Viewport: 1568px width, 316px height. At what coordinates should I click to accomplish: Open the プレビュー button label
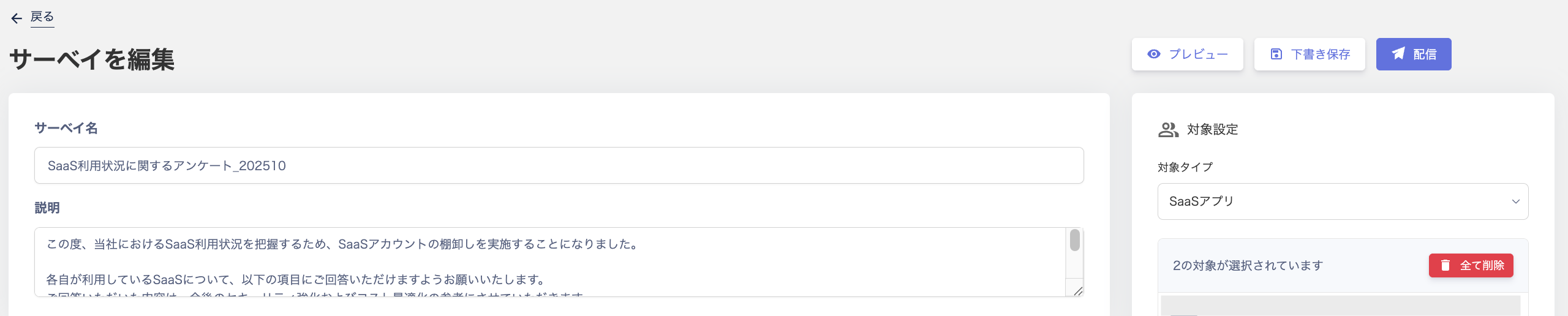pyautogui.click(x=1198, y=55)
